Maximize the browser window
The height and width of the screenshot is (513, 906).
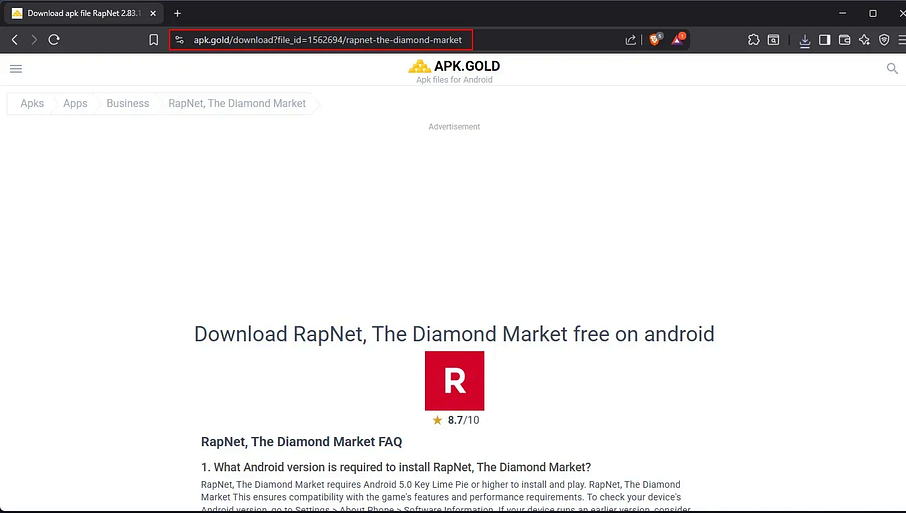click(x=873, y=13)
